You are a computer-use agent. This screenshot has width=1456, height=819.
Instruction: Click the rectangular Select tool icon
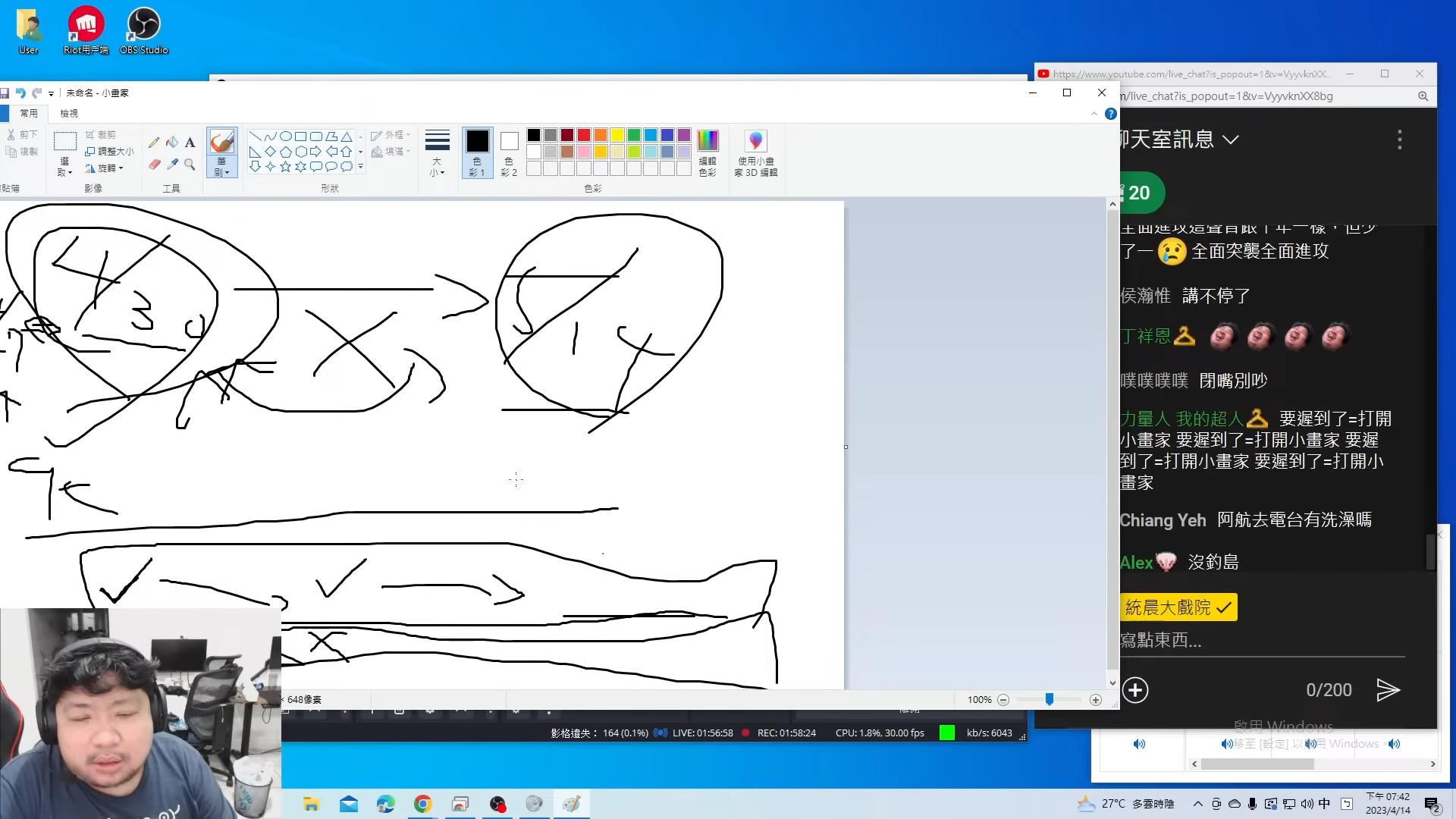coord(65,142)
